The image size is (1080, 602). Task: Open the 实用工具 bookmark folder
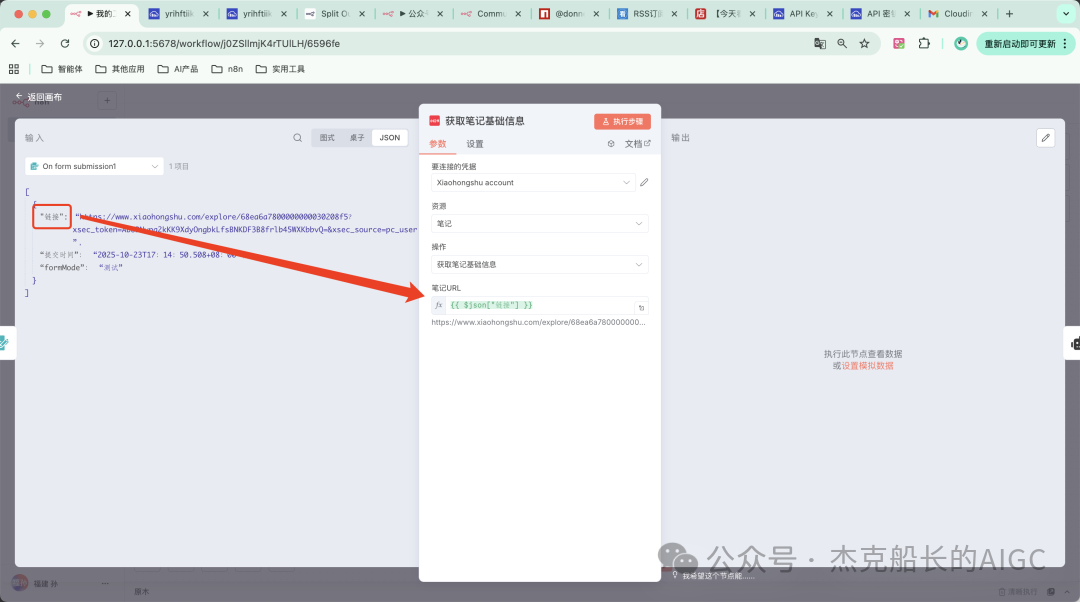pyautogui.click(x=280, y=69)
